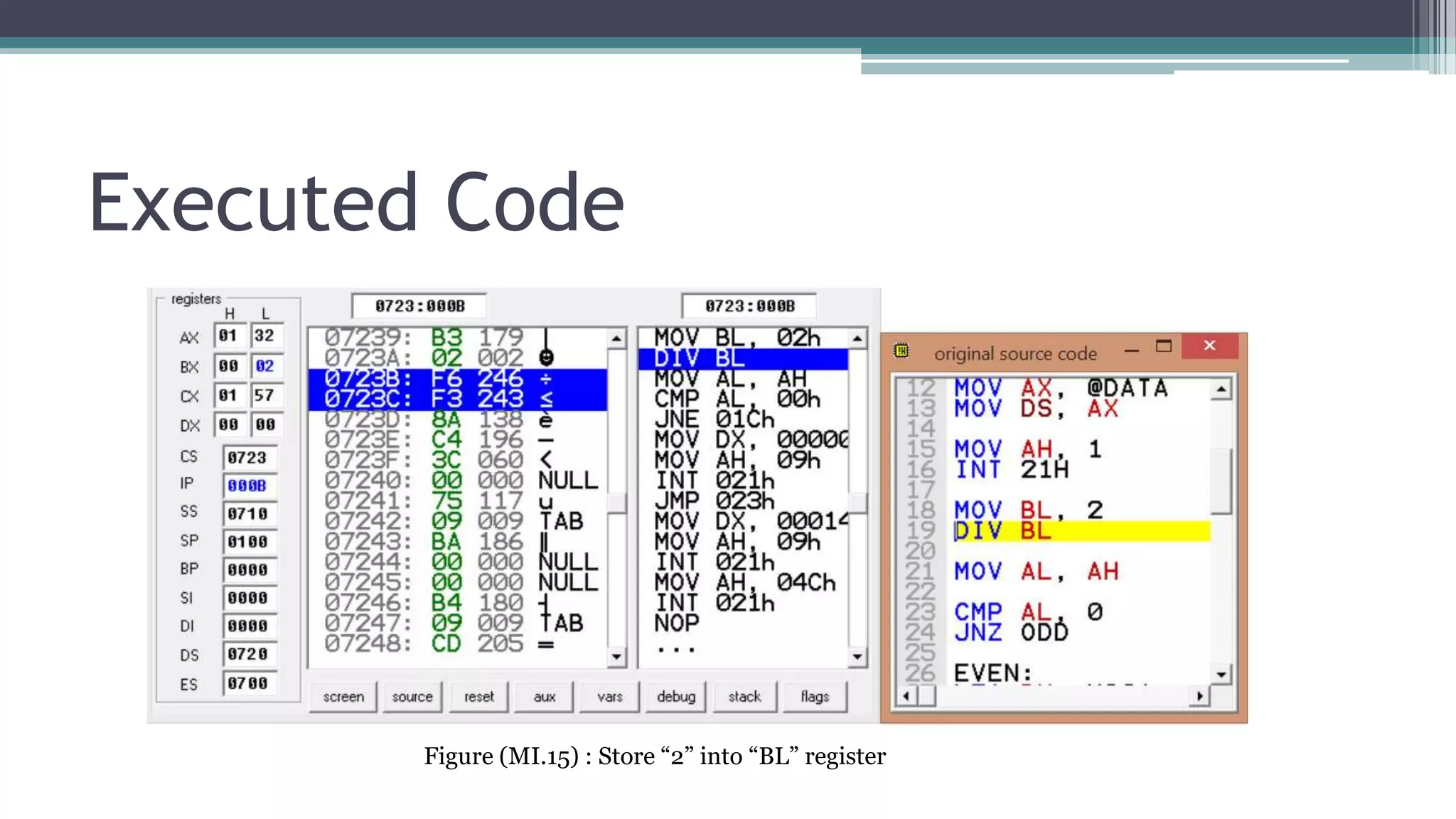Click disassembly list scroll up arrow

857,338
